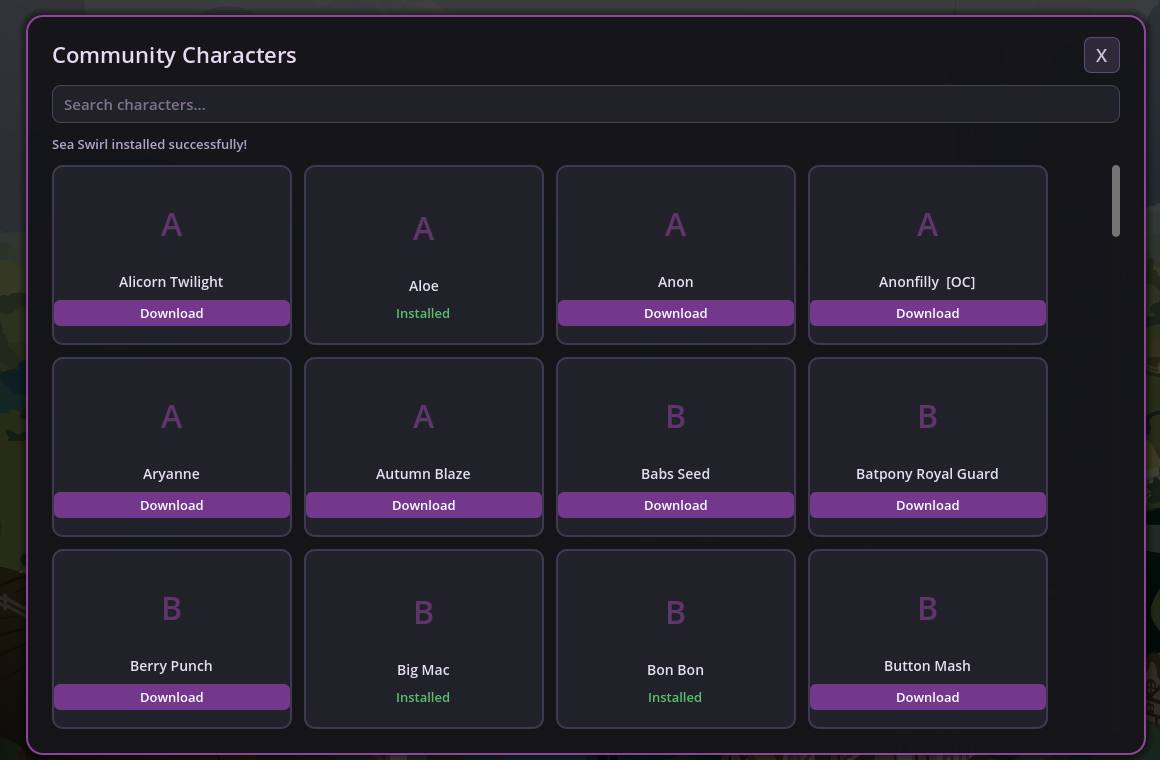Download the Anon character
The image size is (1160, 760).
pyautogui.click(x=675, y=313)
